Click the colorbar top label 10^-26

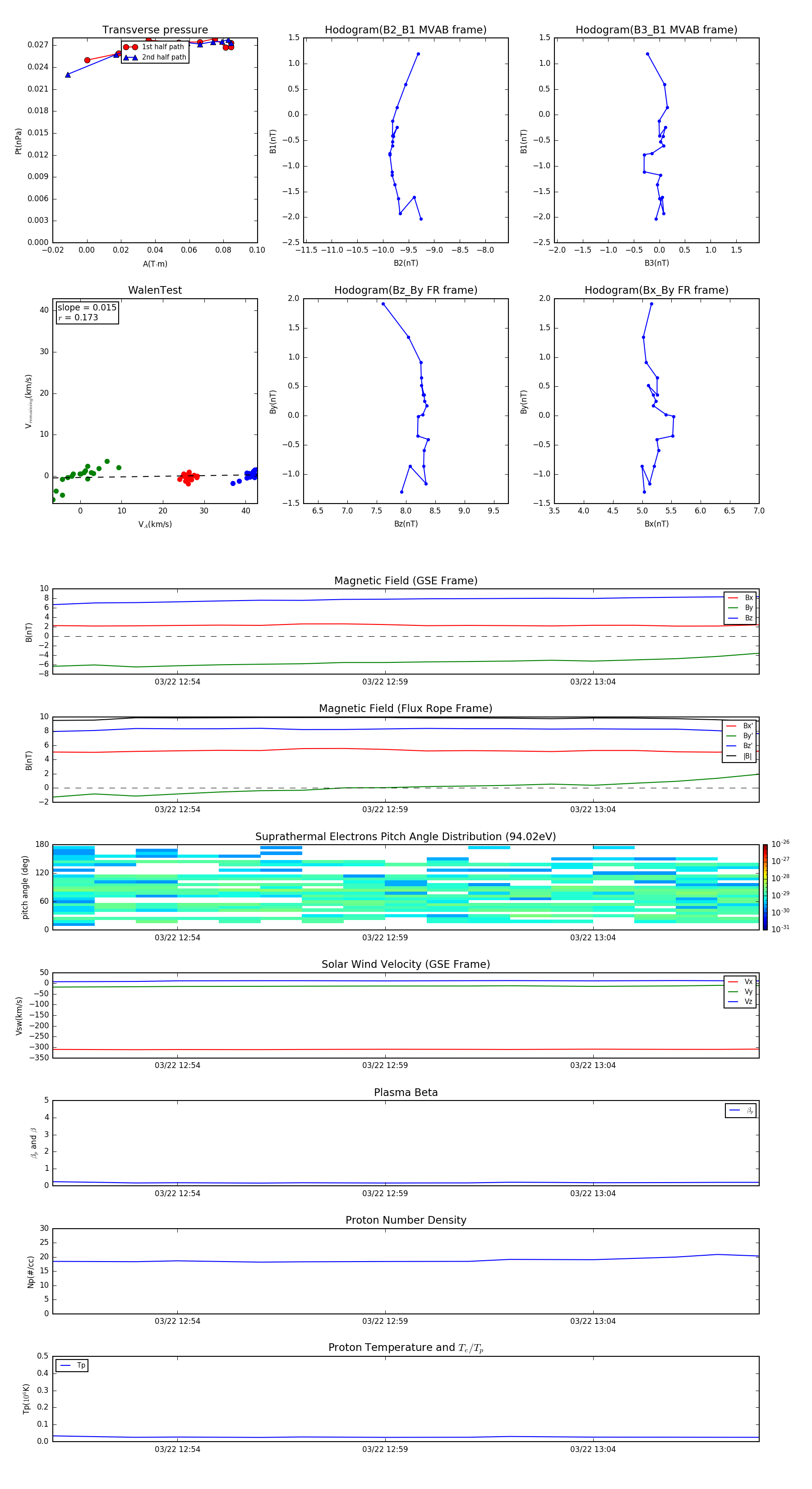pyautogui.click(x=780, y=844)
